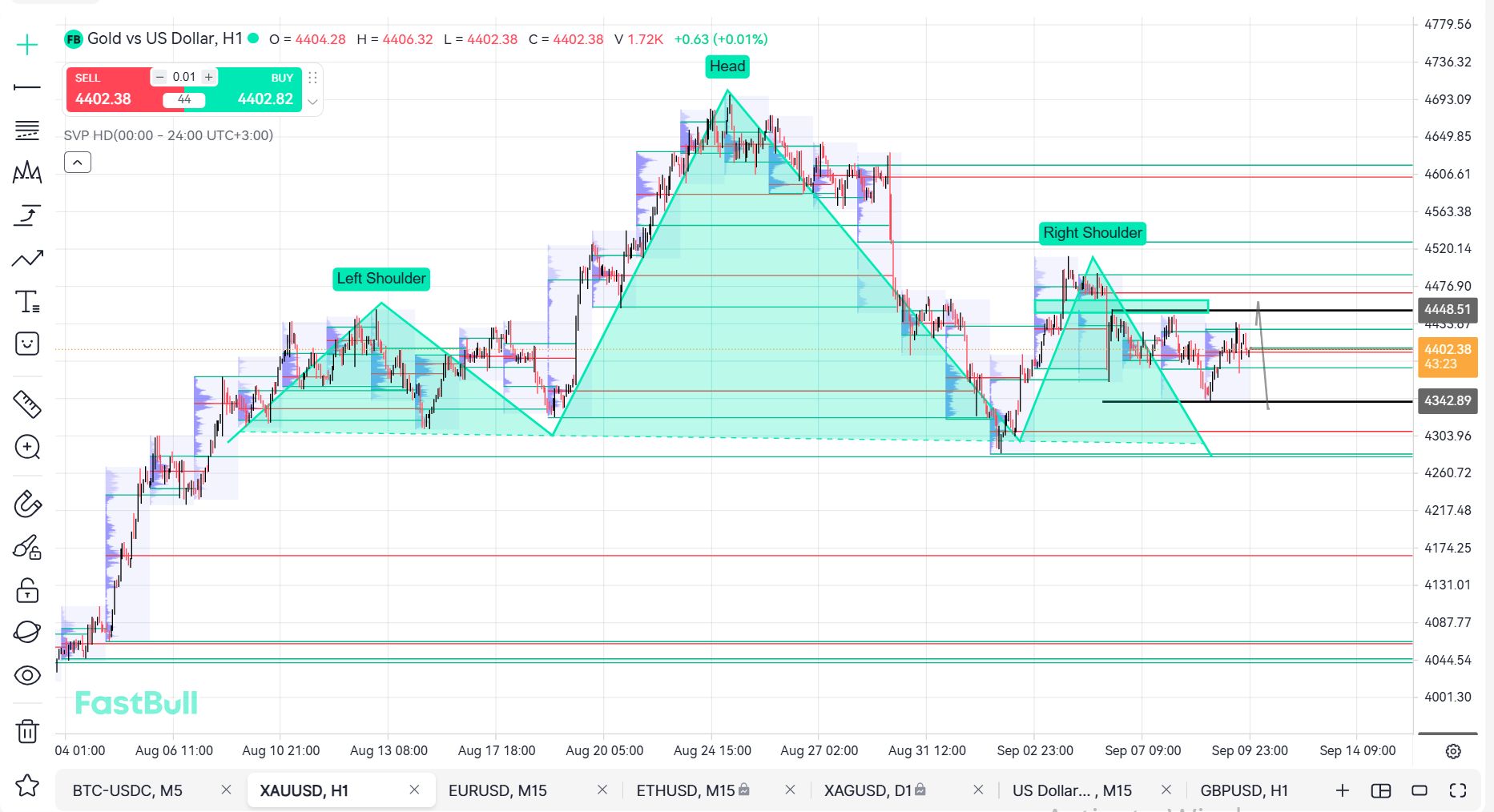
Task: Choose the head and shoulders pattern tool
Action: pos(27,172)
